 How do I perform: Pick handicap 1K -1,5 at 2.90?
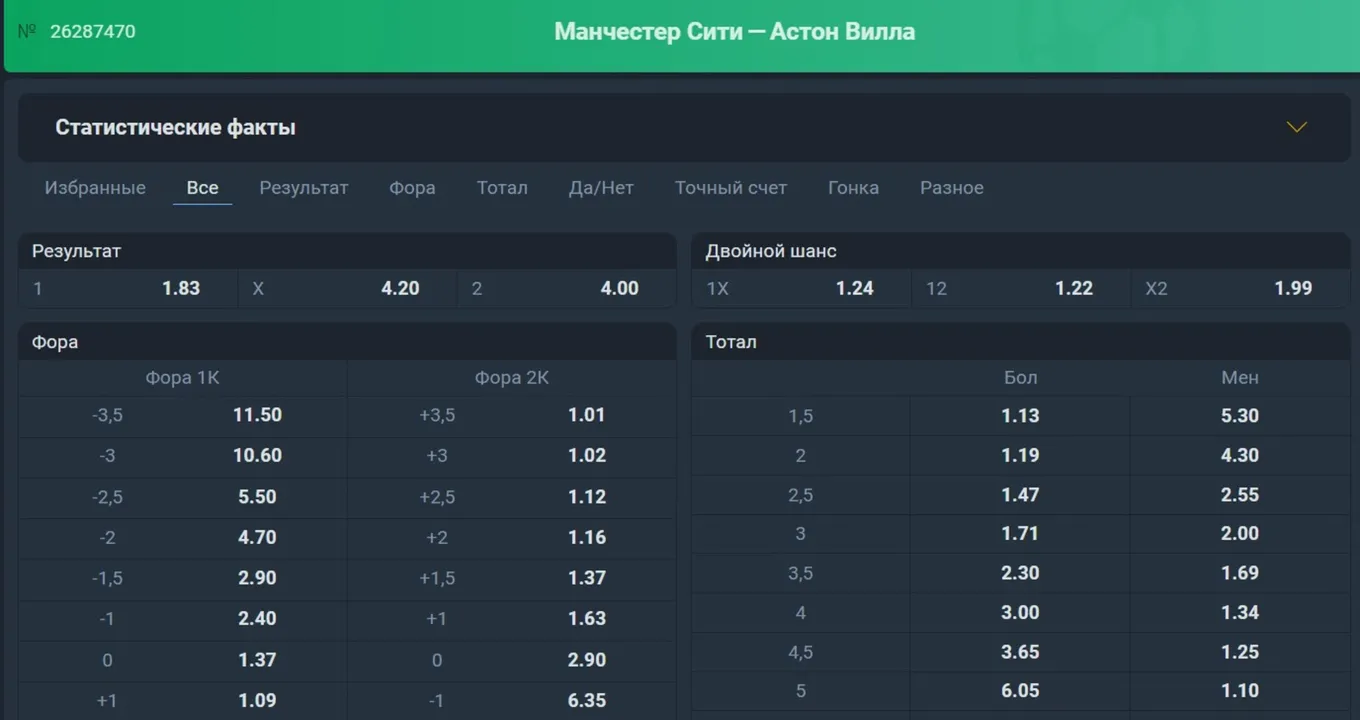183,578
